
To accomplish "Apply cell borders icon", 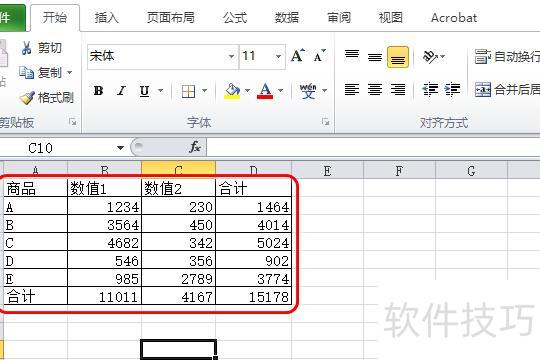I will coord(188,91).
